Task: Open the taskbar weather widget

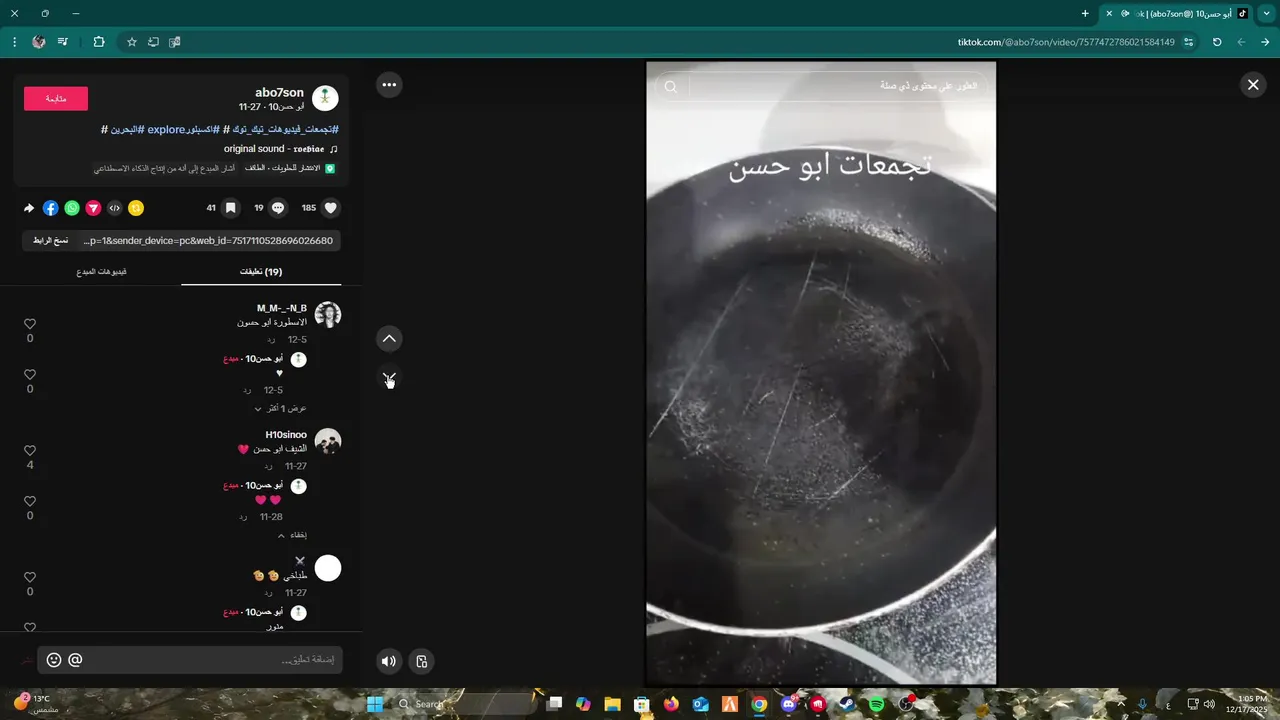Action: pyautogui.click(x=36, y=704)
